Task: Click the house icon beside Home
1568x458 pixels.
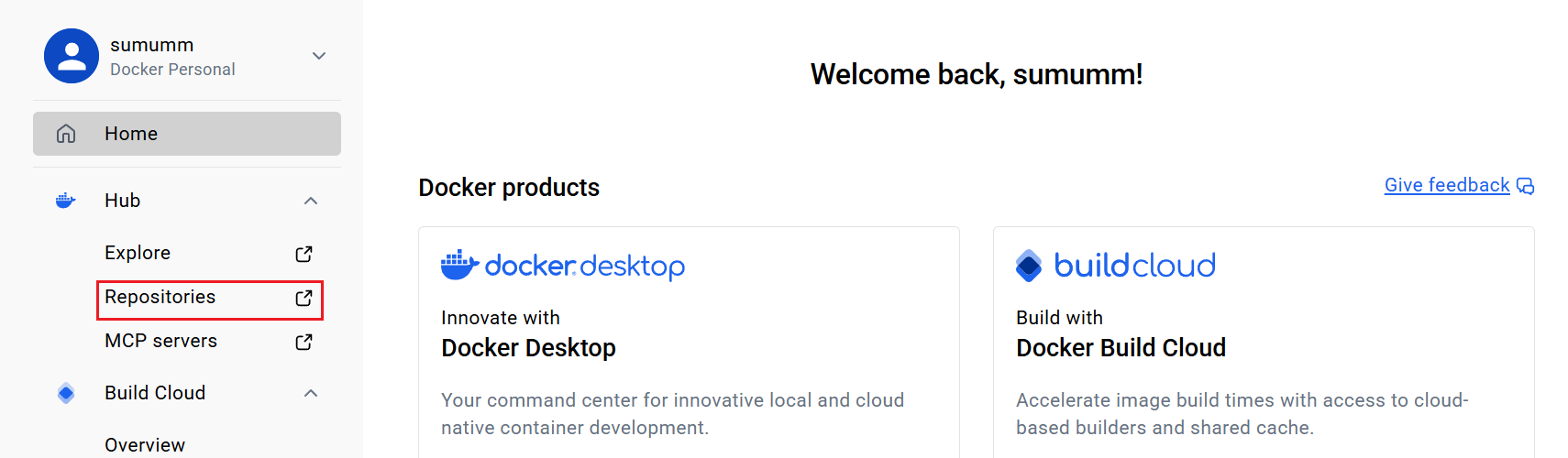Action: point(66,134)
